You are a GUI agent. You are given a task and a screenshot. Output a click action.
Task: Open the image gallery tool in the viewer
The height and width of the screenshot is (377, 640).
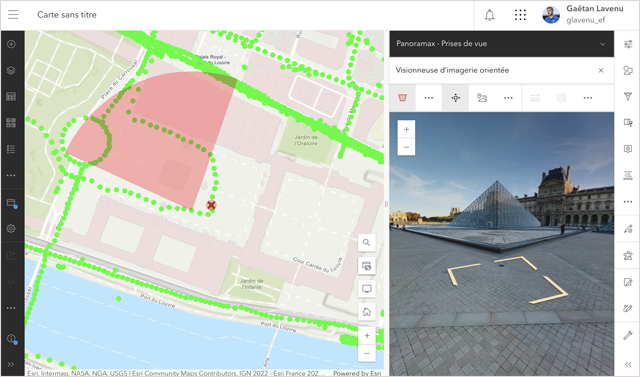click(482, 98)
